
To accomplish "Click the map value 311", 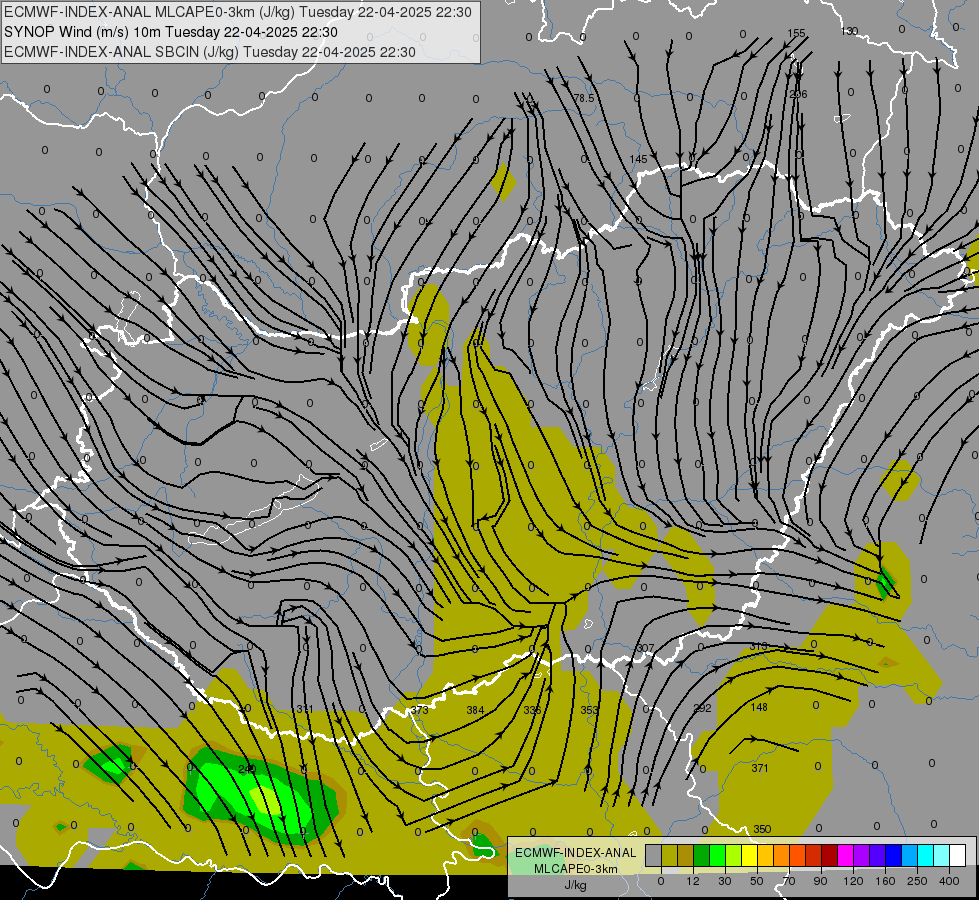I will pyautogui.click(x=304, y=709).
